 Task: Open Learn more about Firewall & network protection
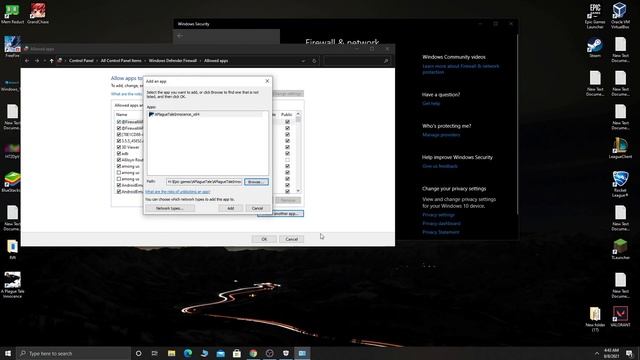[460, 69]
